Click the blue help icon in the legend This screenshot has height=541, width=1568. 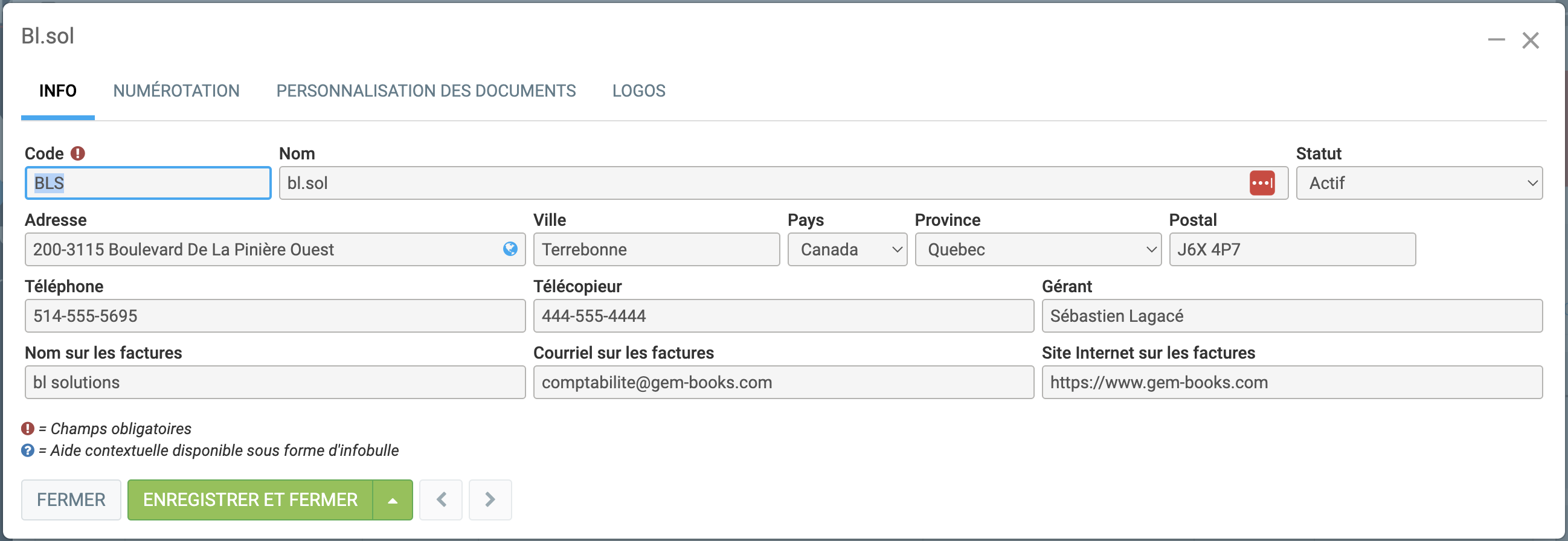coord(27,450)
